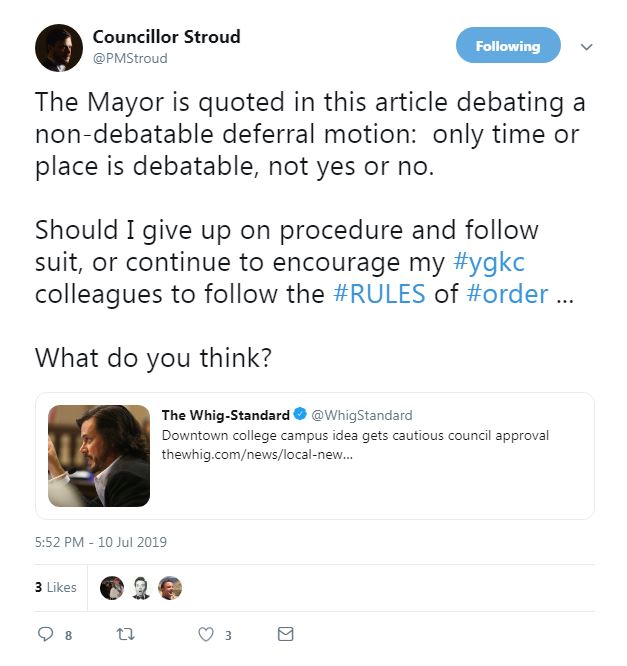The image size is (627, 666).
Task: Open the quoted tweet's article thumbnail
Action: (99, 456)
